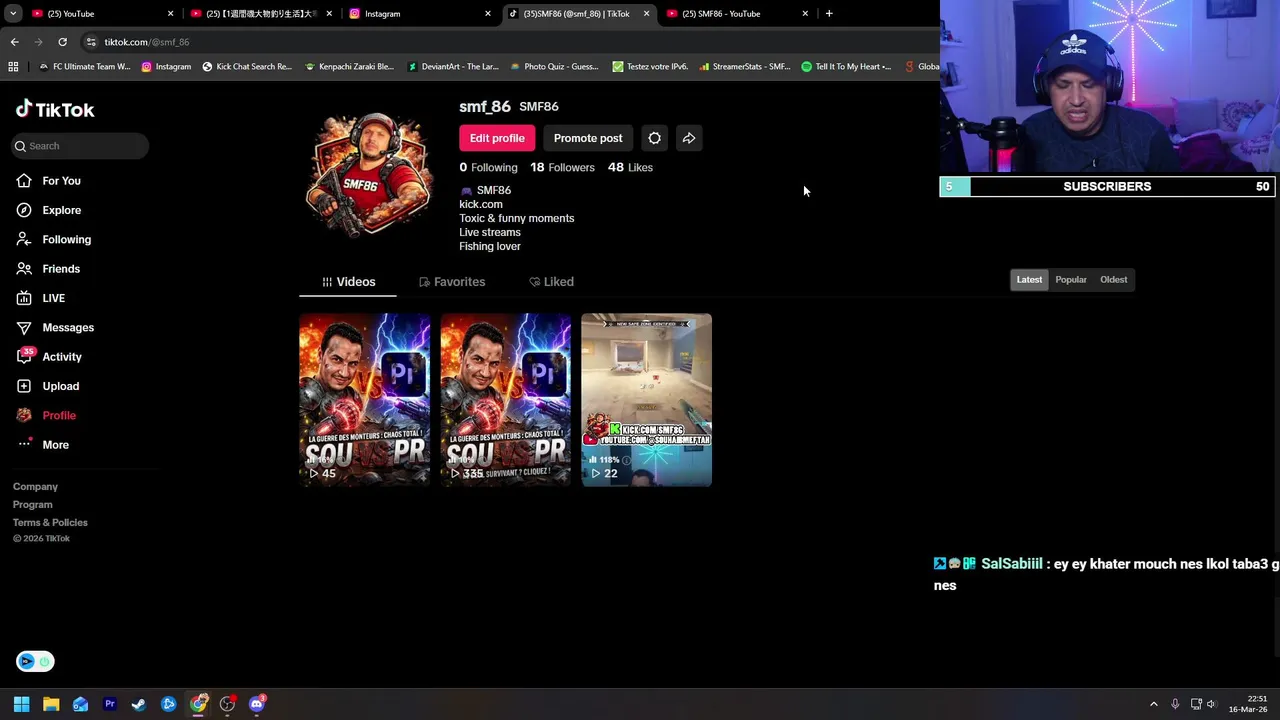Go back in browser history
The height and width of the screenshot is (720, 1280).
click(x=14, y=42)
